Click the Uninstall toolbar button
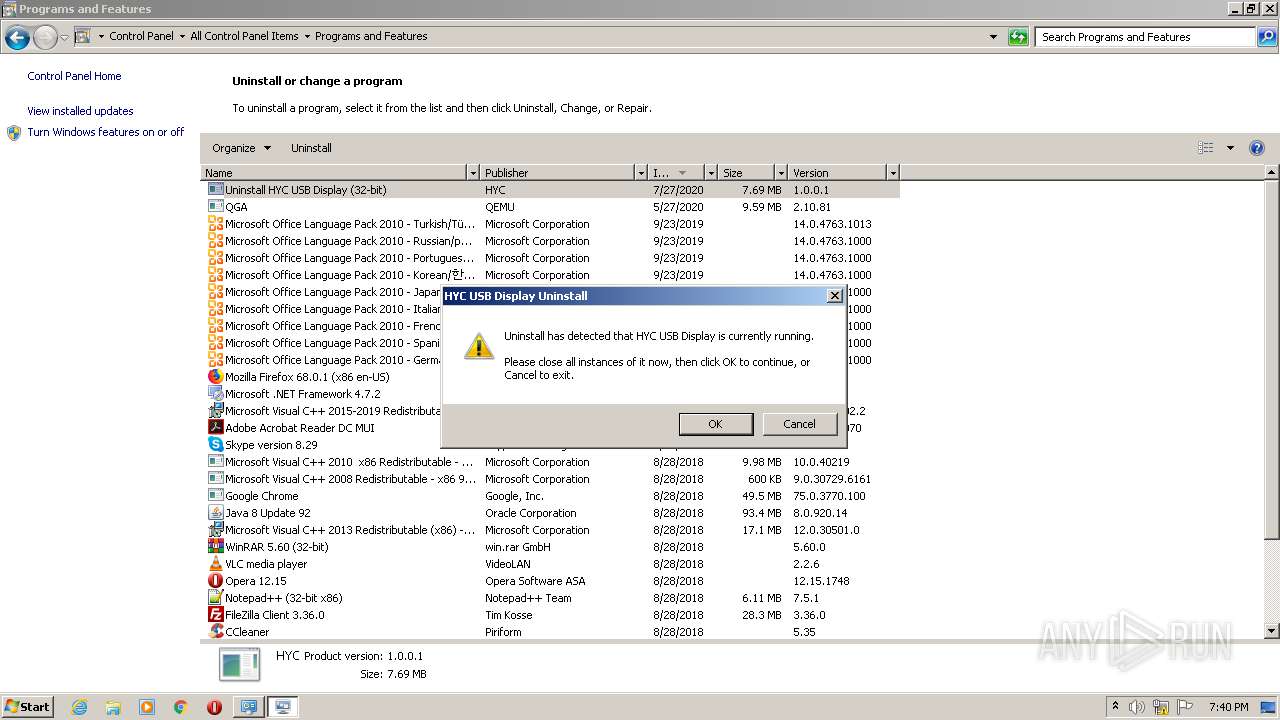This screenshot has height=720, width=1280. (x=311, y=148)
